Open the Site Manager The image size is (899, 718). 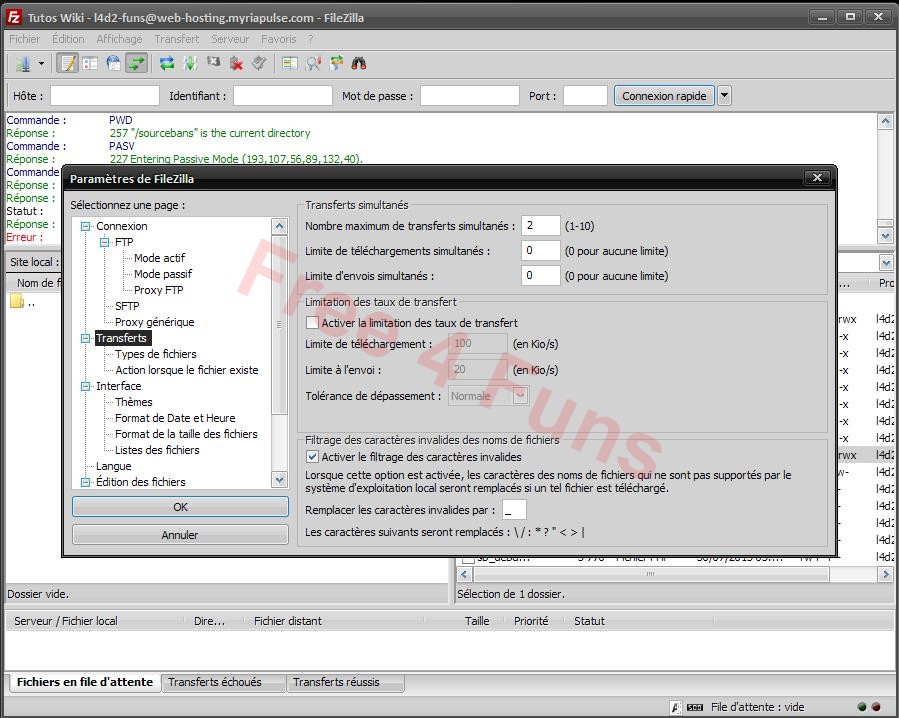22,62
